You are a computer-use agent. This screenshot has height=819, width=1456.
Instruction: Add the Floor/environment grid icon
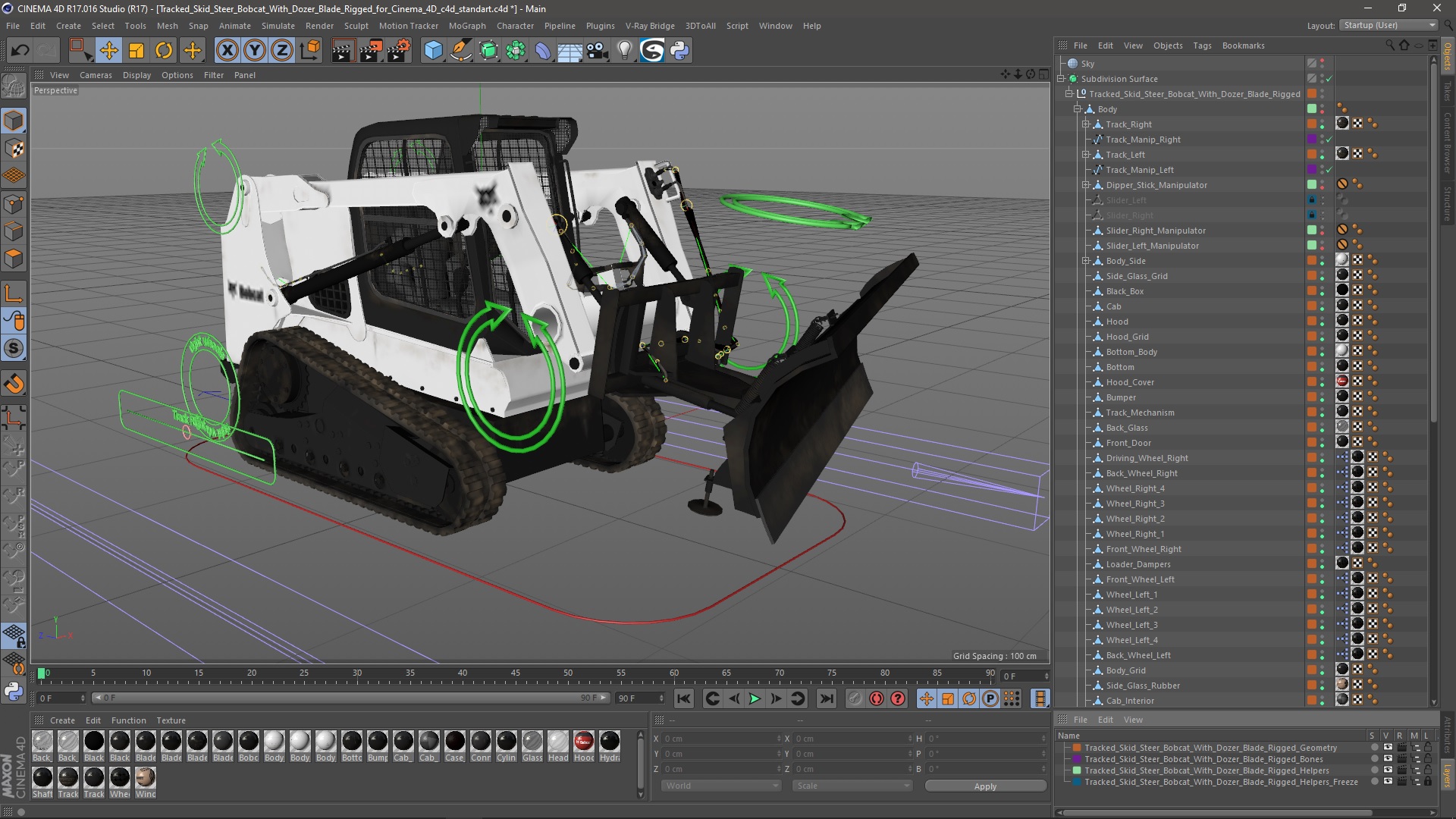[x=570, y=51]
